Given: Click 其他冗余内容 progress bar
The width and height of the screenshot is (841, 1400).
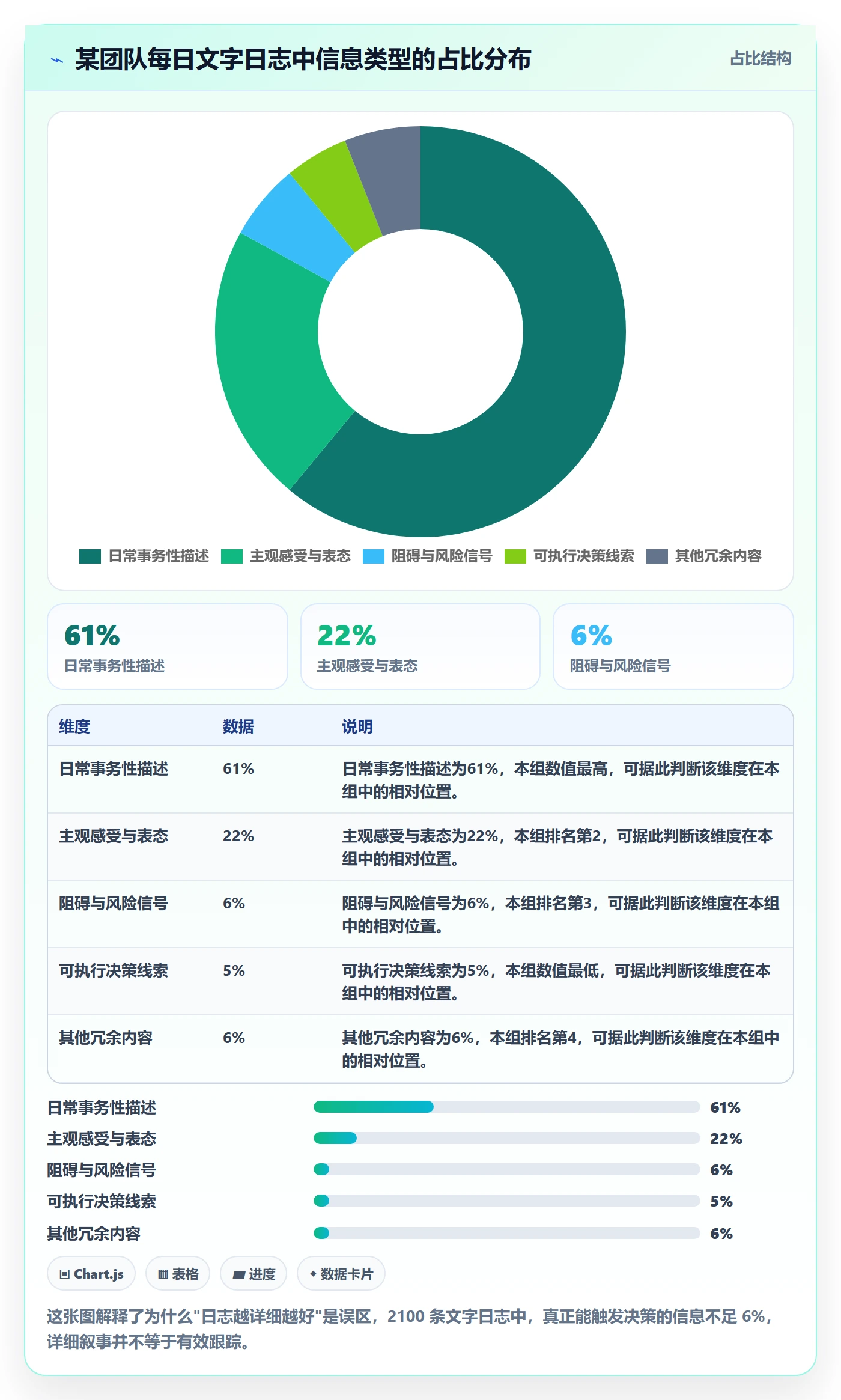Looking at the screenshot, I should click(506, 1233).
